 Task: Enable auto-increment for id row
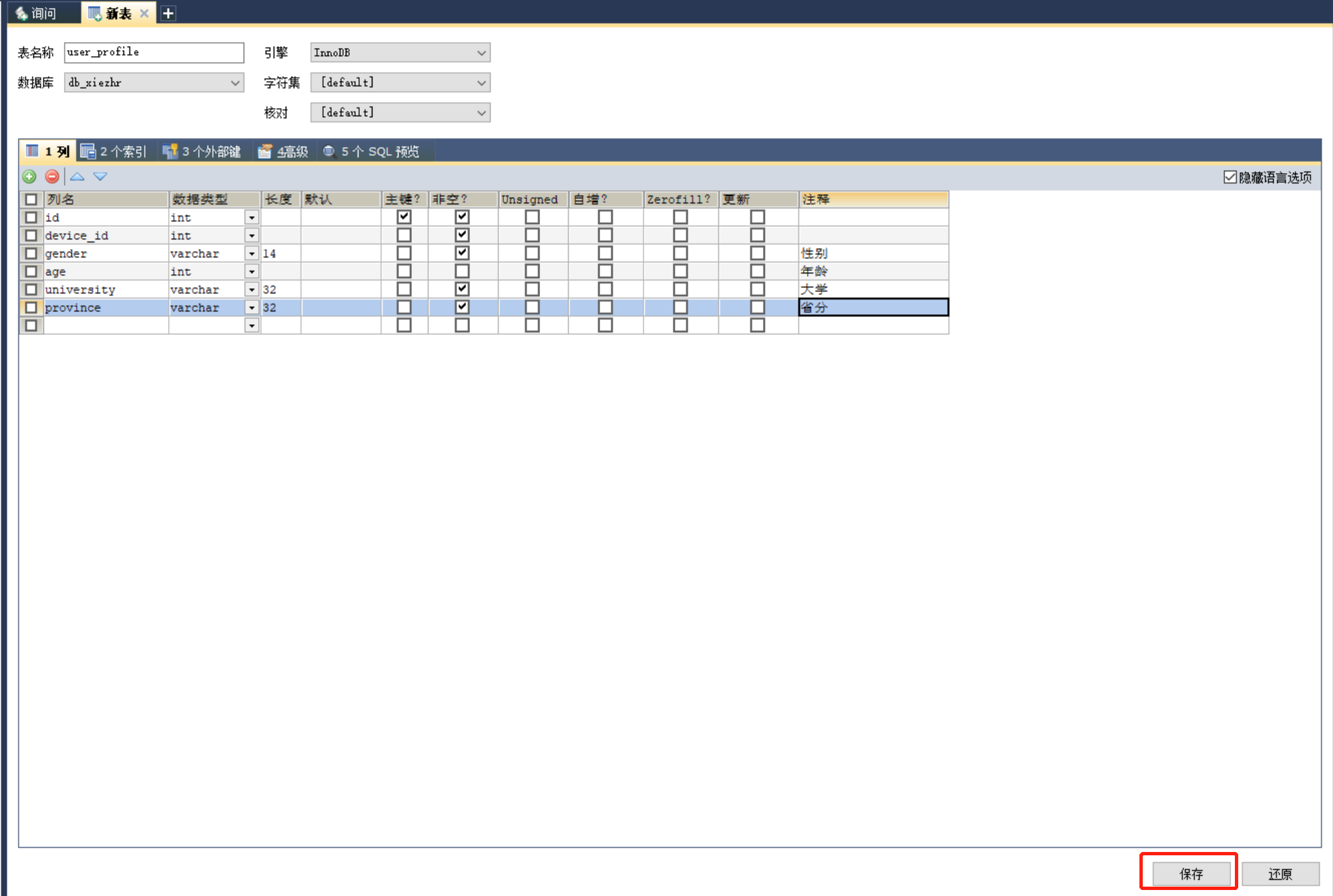pos(605,217)
